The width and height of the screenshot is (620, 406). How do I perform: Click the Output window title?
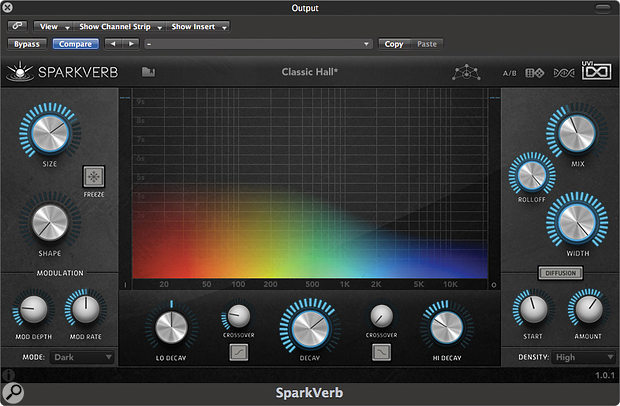pos(305,8)
